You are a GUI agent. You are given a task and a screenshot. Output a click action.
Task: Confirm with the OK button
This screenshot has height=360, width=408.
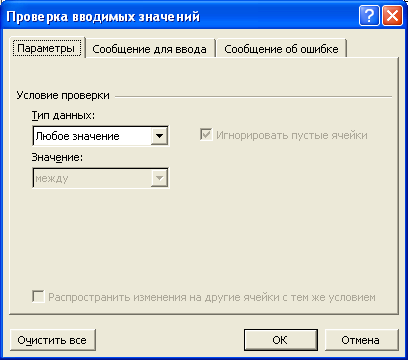tap(280, 340)
